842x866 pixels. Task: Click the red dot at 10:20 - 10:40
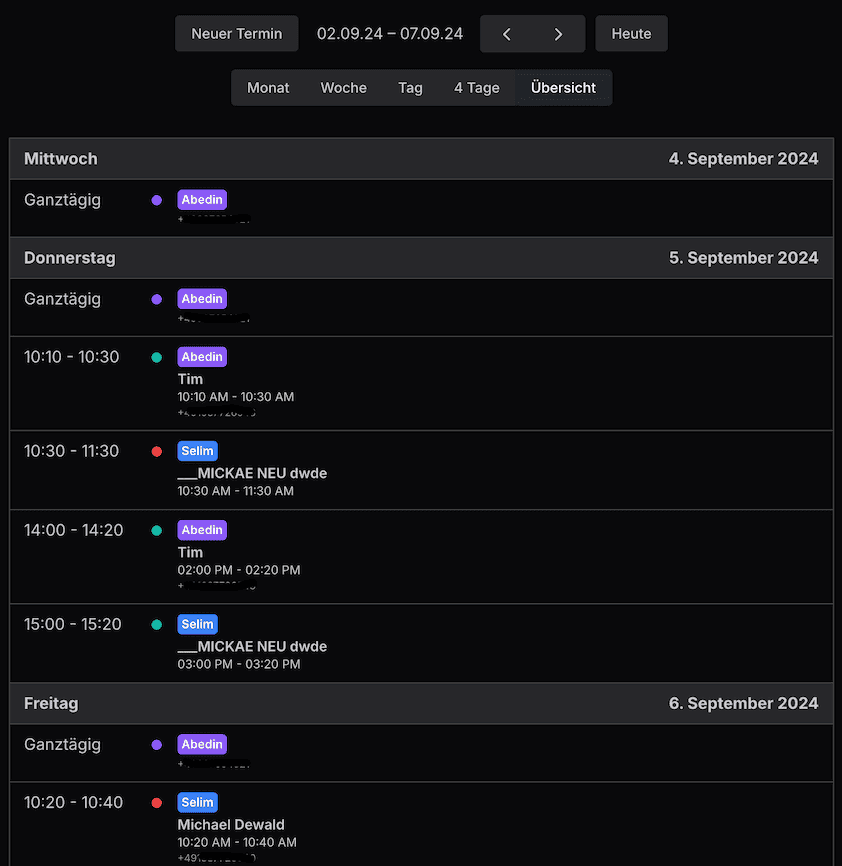click(156, 802)
